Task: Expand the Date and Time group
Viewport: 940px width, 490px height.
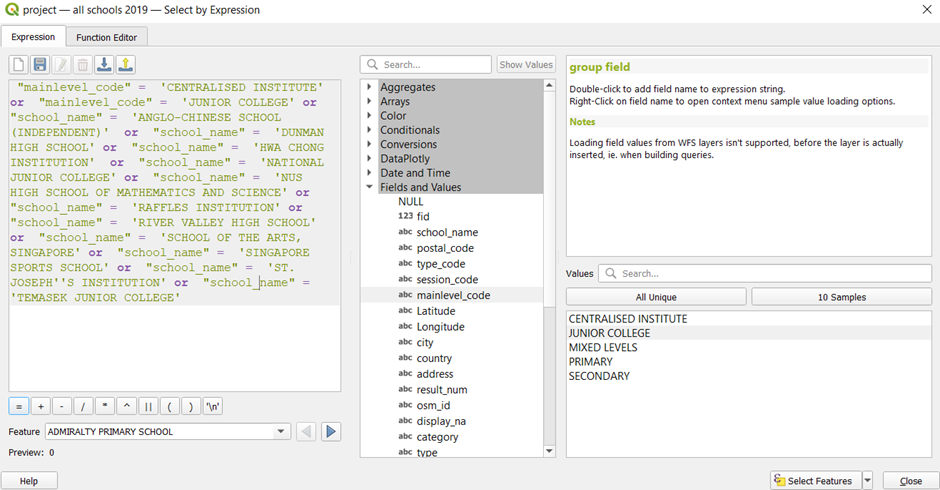Action: click(369, 173)
